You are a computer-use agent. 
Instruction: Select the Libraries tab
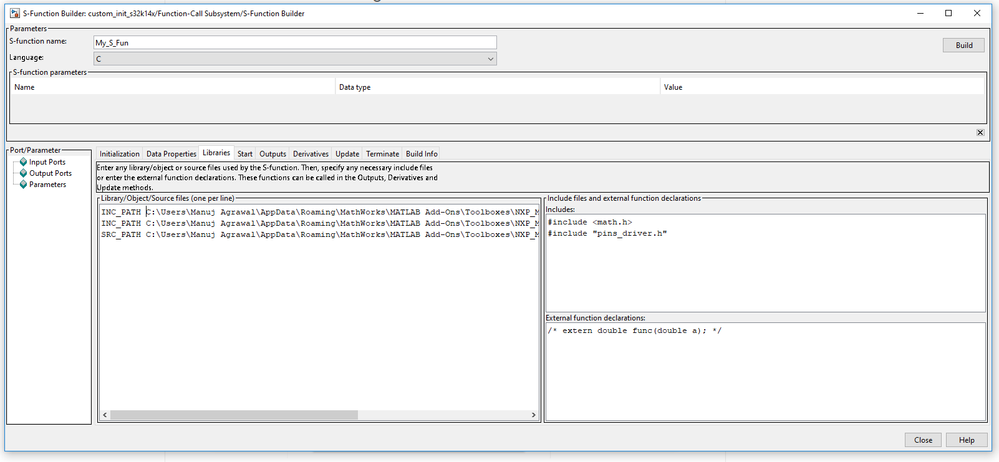point(217,153)
